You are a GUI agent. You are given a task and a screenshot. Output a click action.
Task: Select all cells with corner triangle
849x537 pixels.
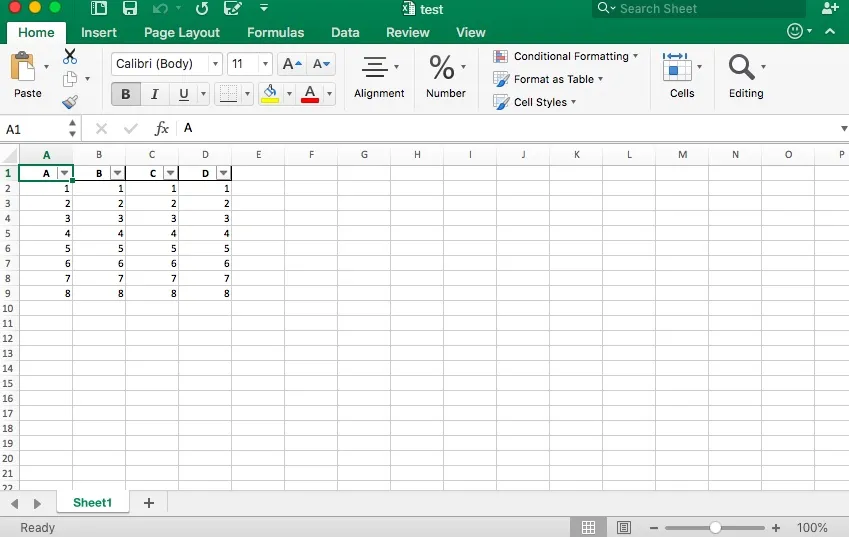click(x=10, y=155)
